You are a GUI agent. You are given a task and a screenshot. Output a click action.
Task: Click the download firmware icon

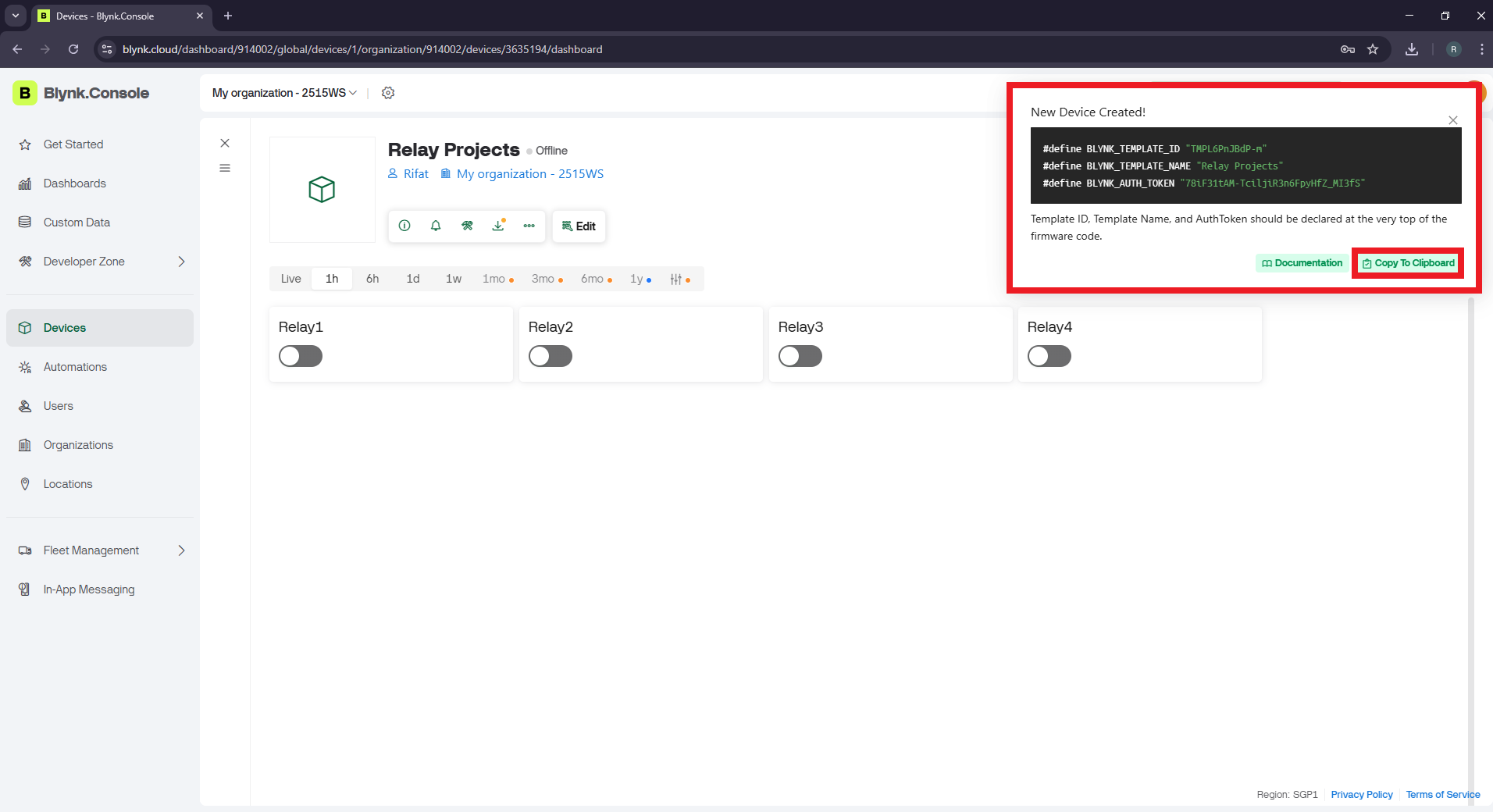coord(498,226)
